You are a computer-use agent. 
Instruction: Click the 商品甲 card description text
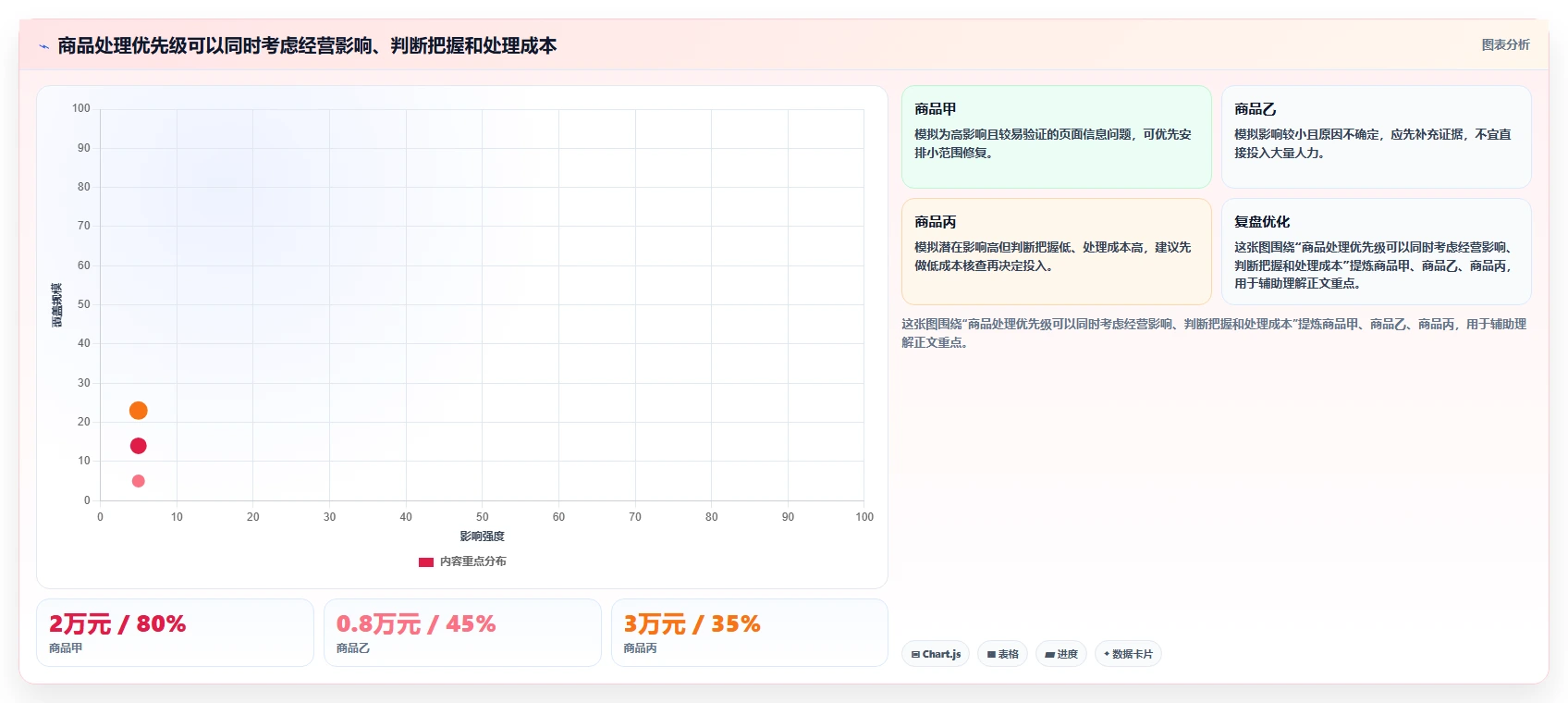(1053, 143)
